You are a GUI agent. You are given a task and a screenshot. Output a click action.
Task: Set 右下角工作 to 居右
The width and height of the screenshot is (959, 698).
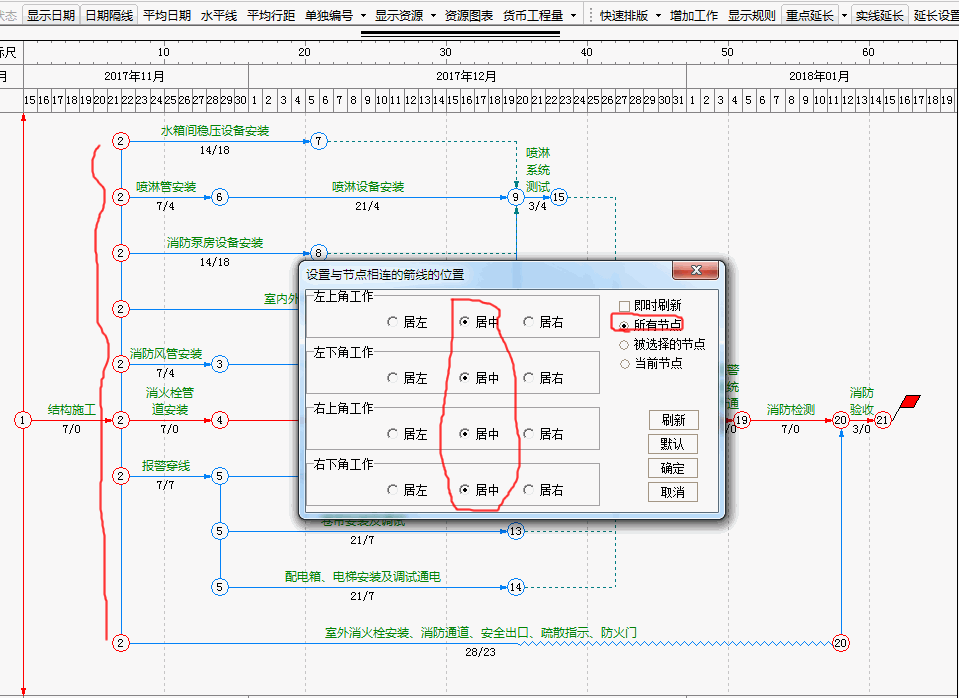pos(528,489)
